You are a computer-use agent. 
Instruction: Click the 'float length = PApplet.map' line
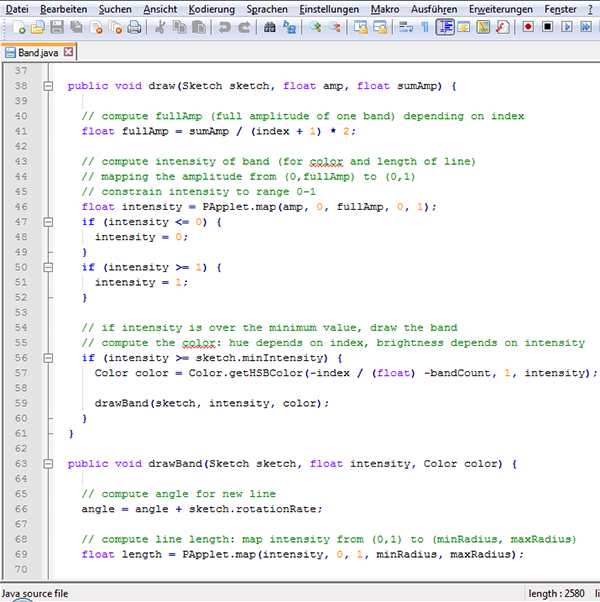pos(303,554)
